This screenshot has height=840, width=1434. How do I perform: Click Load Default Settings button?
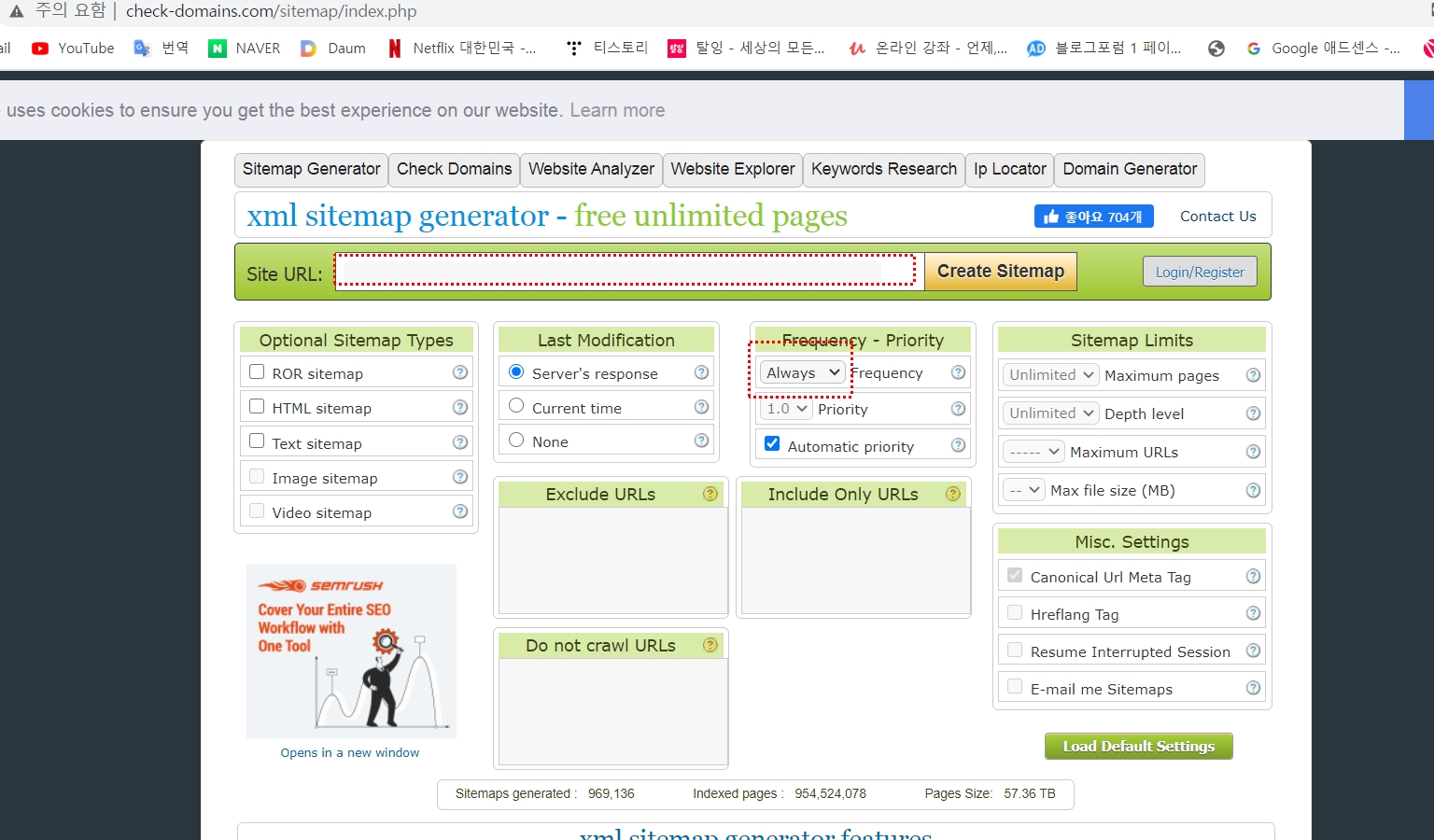1139,746
